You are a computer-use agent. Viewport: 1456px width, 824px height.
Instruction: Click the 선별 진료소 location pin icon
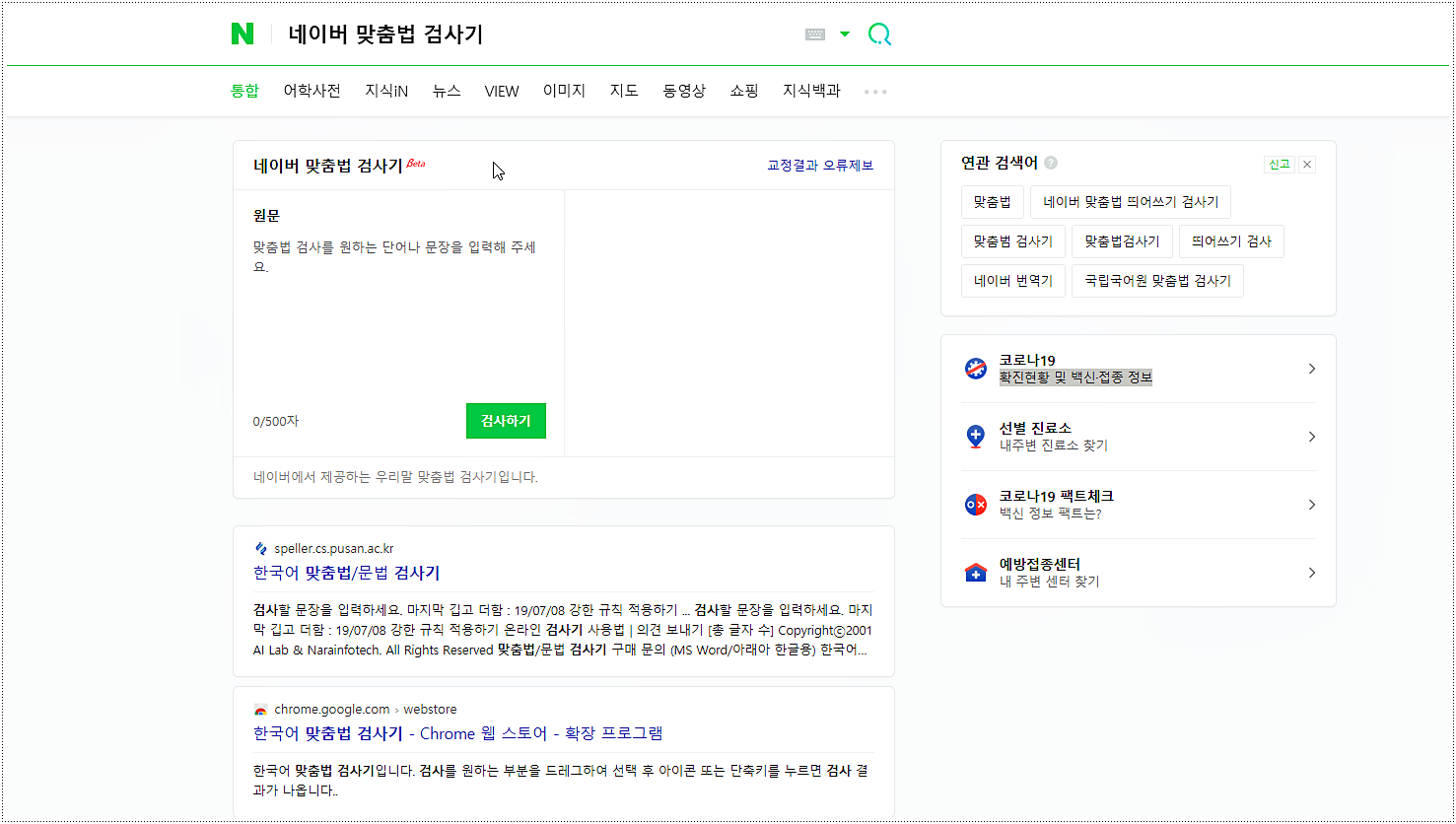click(976, 437)
